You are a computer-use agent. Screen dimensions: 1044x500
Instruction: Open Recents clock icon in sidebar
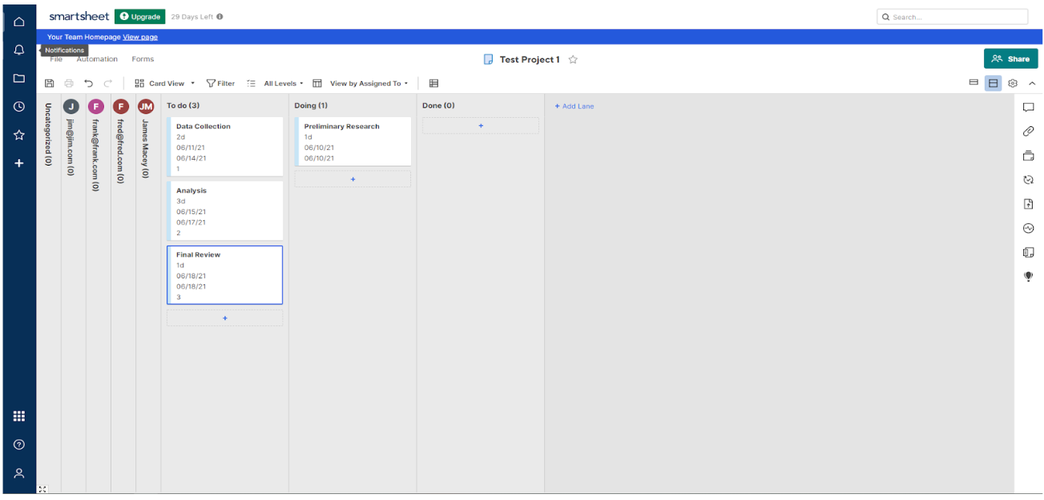[x=18, y=106]
